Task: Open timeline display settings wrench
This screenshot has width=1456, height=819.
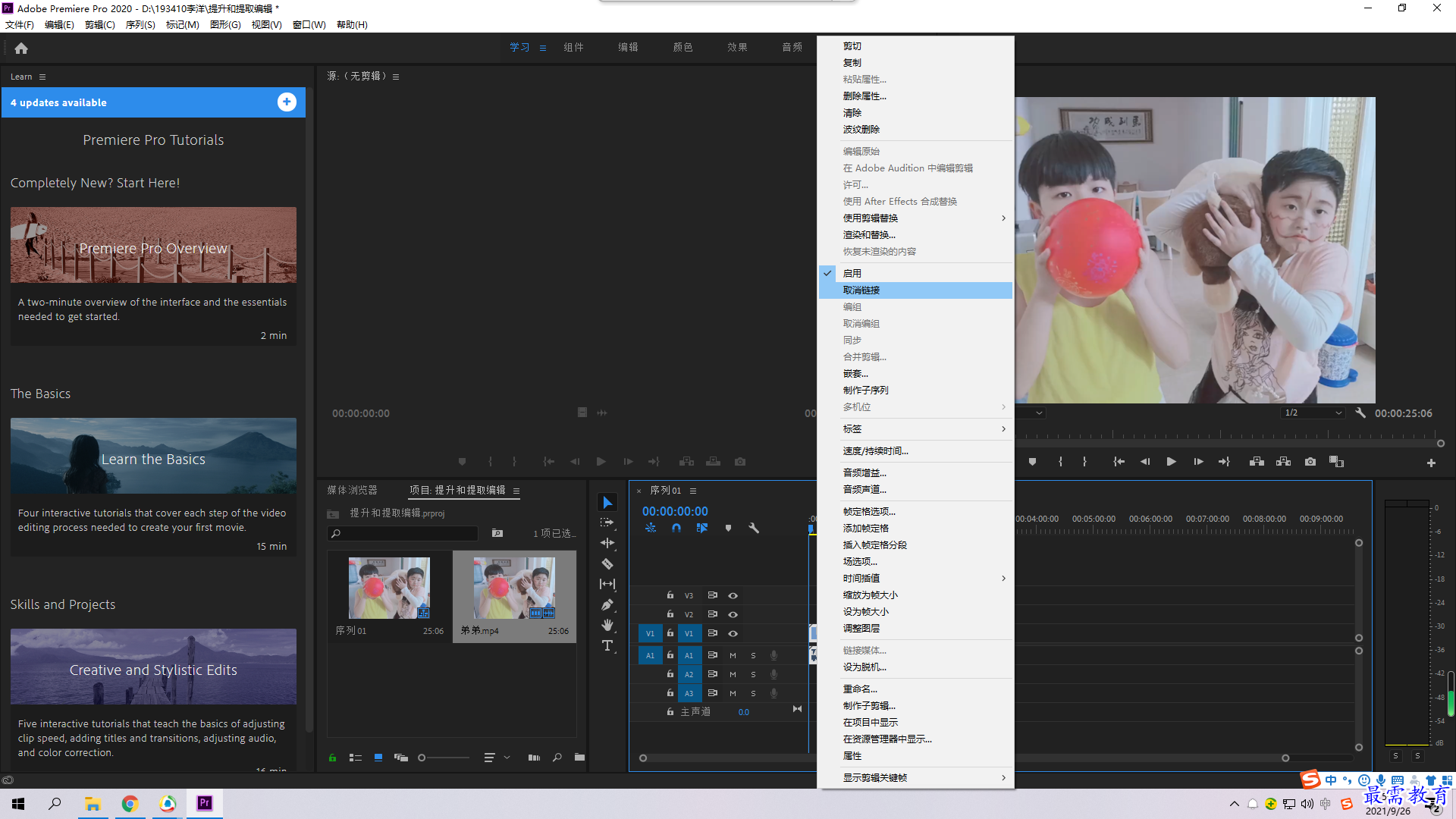Action: pos(754,528)
